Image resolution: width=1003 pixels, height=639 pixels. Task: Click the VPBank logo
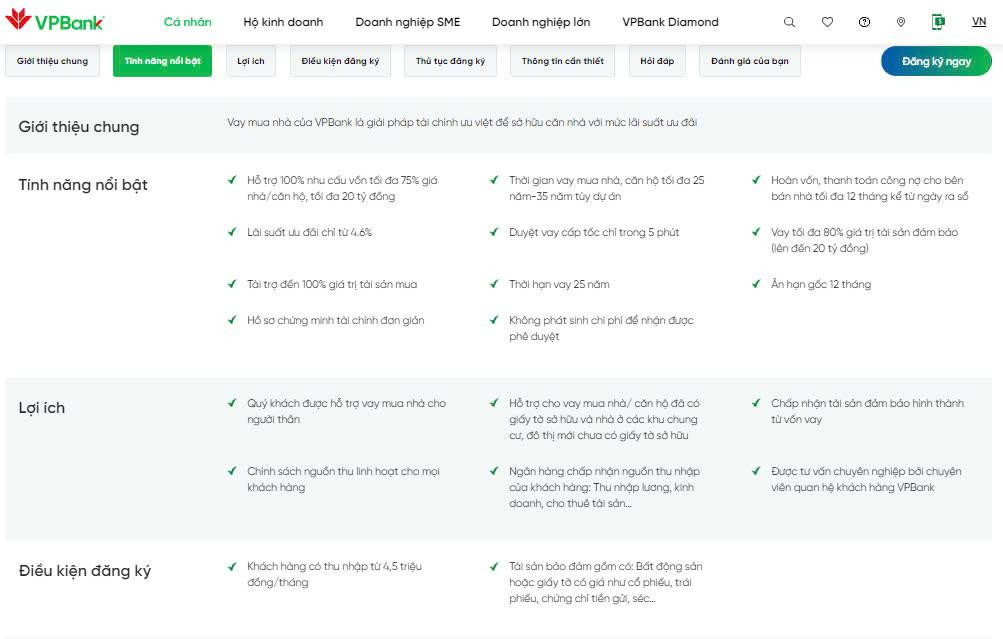[x=54, y=20]
